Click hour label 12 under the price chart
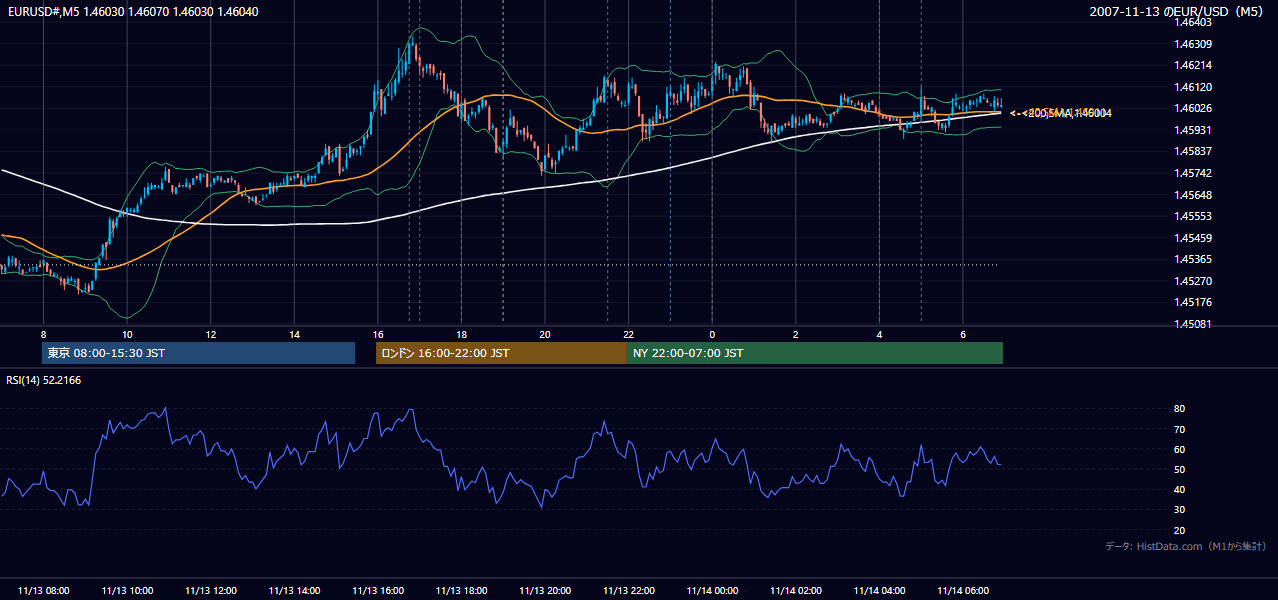Screen dimensions: 1278x600 (x=210, y=334)
